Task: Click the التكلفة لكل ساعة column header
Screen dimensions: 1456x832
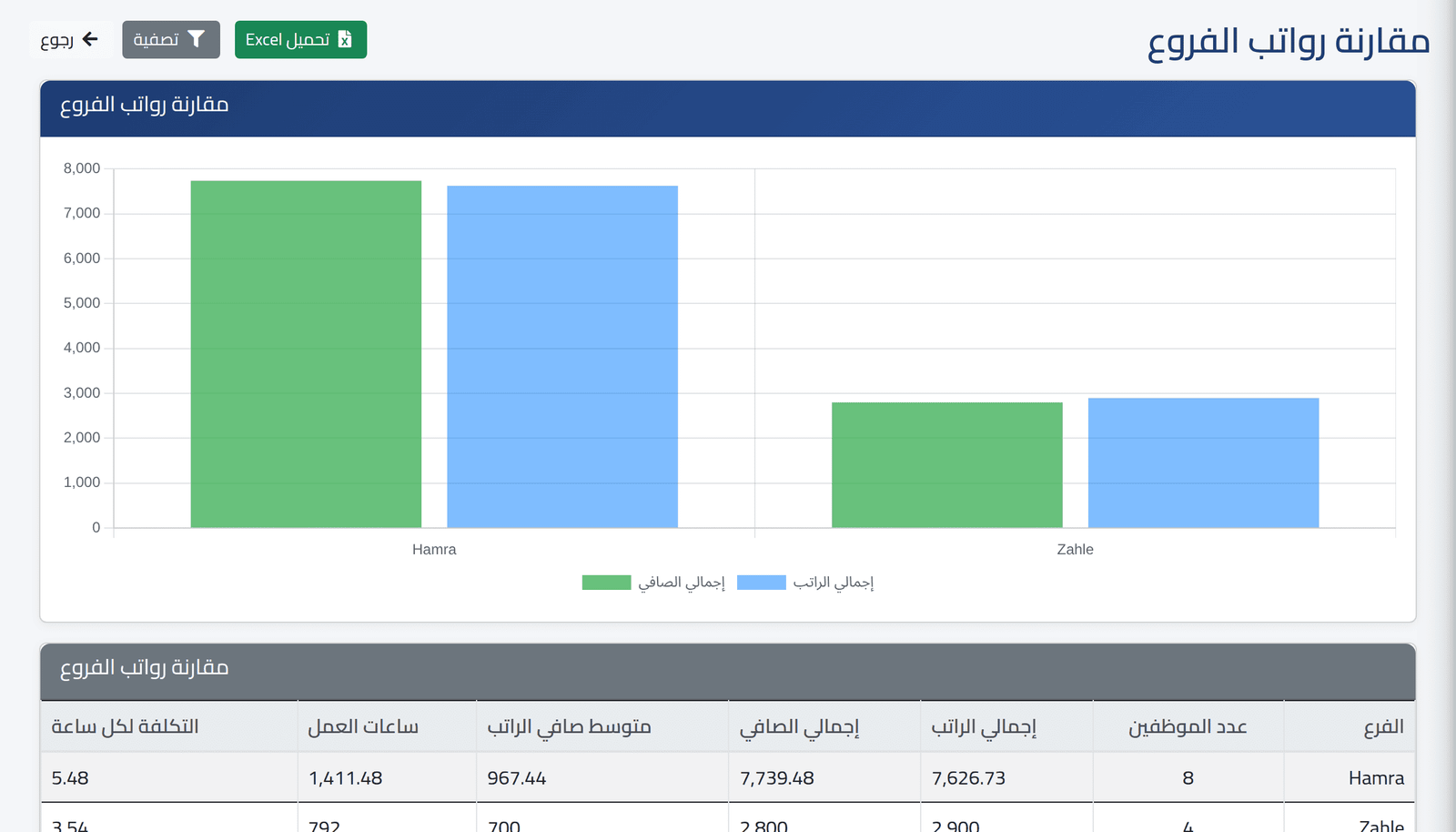Action: [169, 726]
